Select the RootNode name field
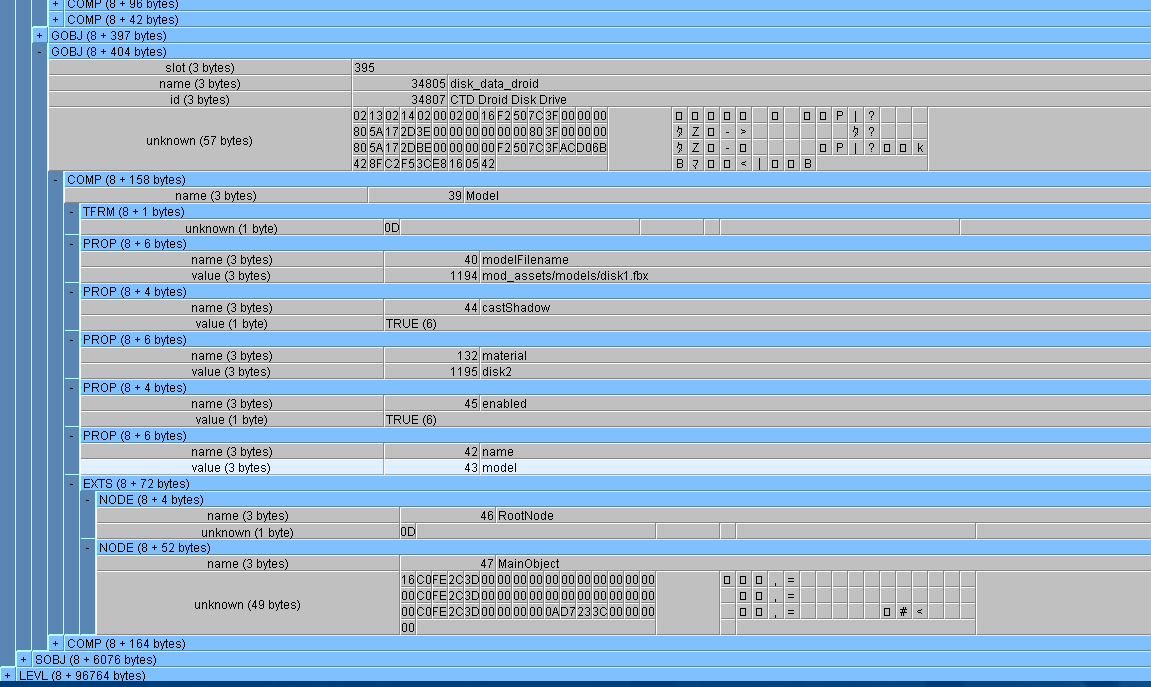This screenshot has width=1151, height=687. click(525, 516)
